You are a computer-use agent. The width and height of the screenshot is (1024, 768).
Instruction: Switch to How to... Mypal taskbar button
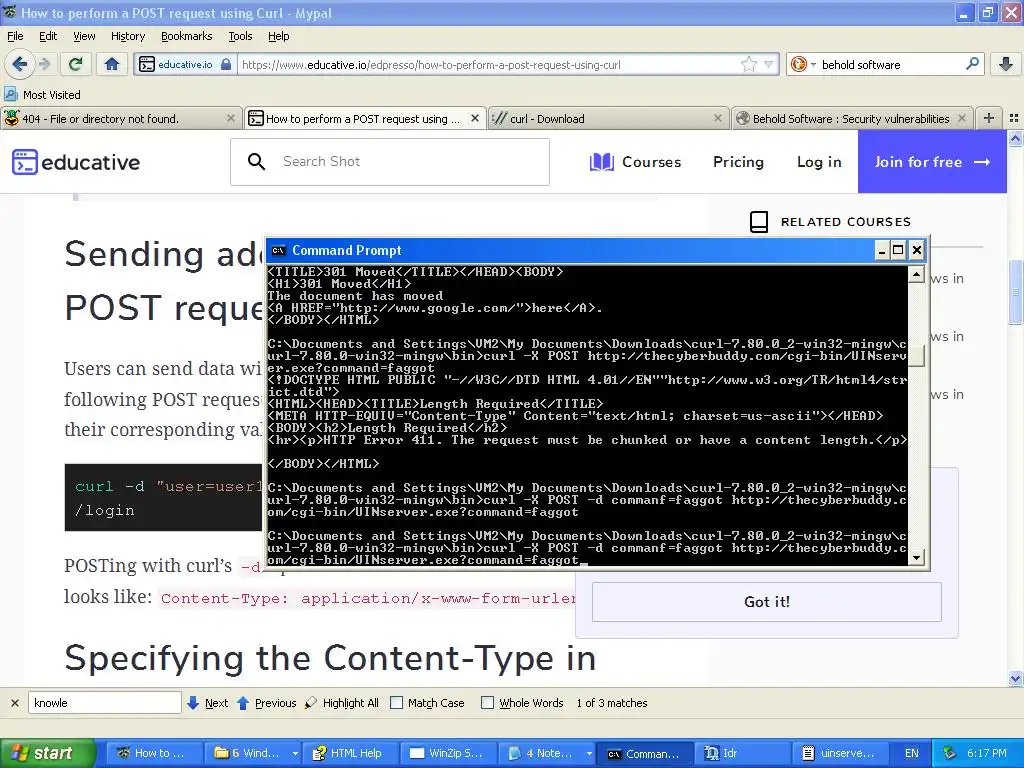tap(152, 753)
